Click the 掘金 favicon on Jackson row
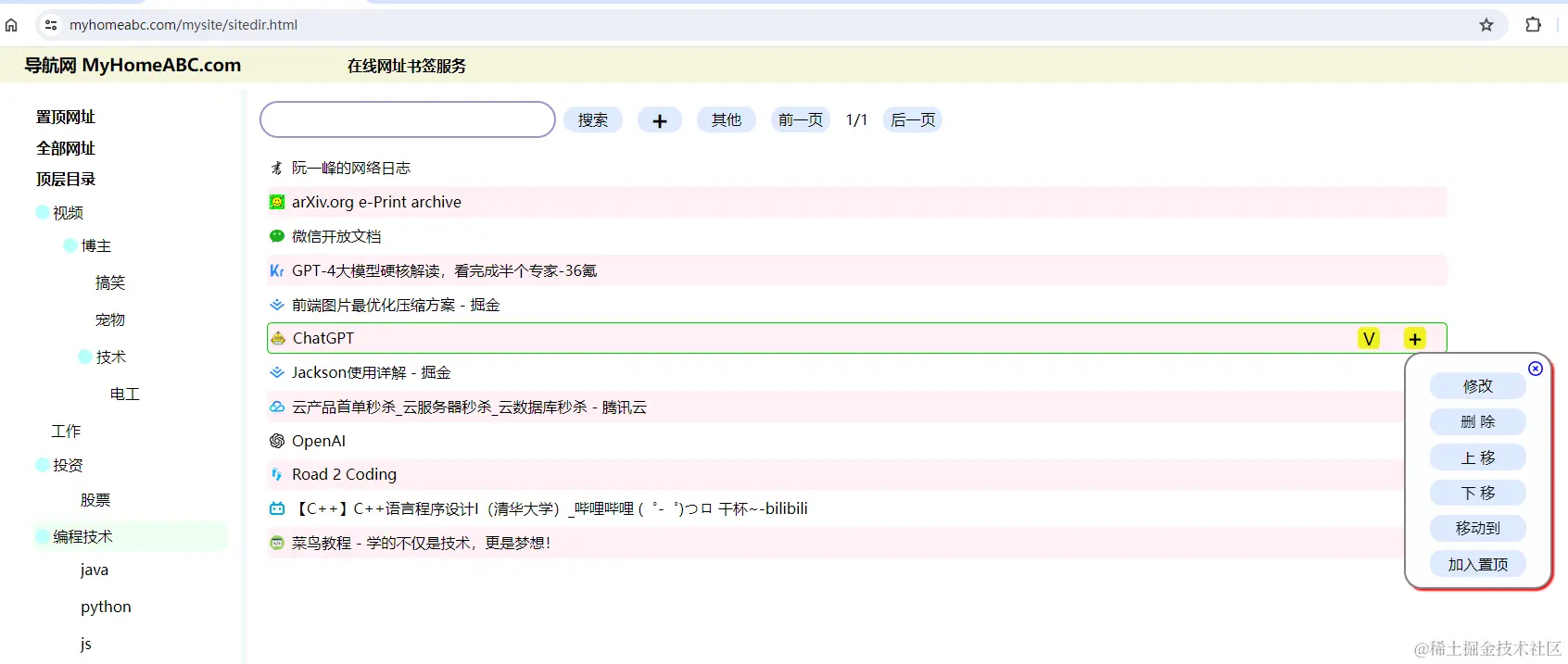Screen dimensions: 1568x664 click(276, 372)
